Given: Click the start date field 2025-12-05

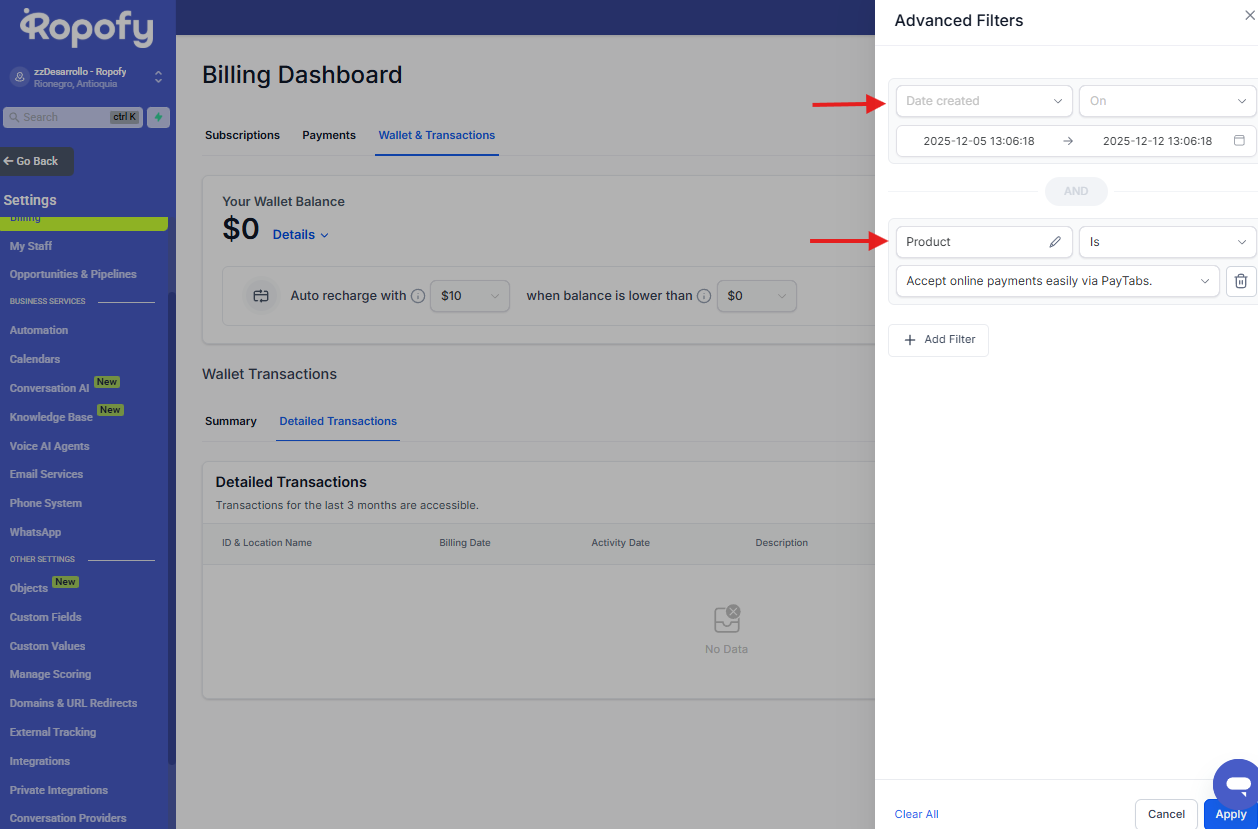Looking at the screenshot, I should pyautogui.click(x=978, y=141).
